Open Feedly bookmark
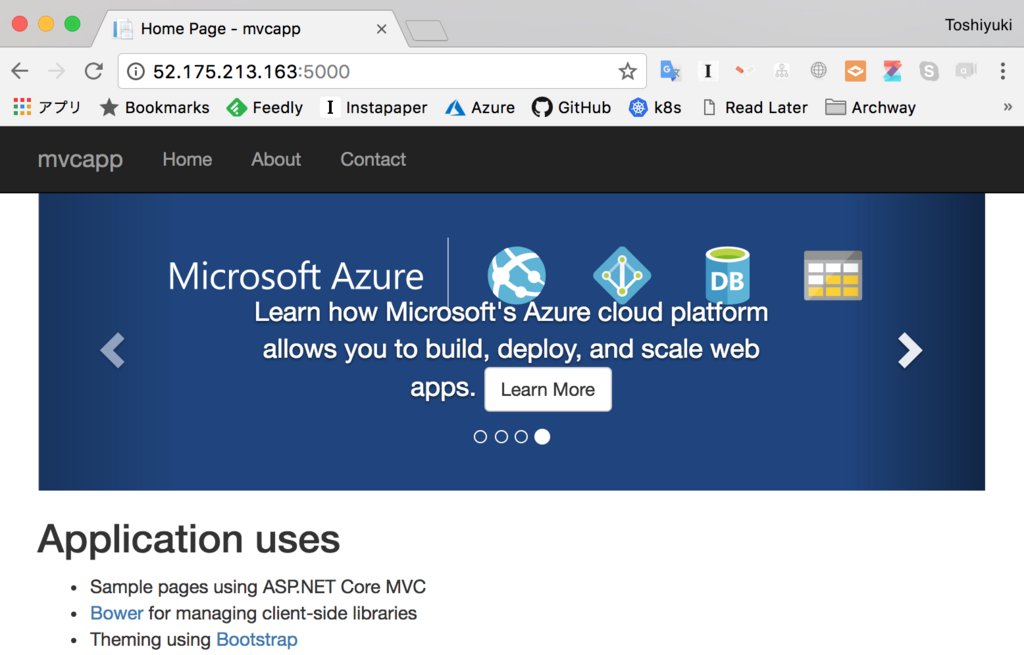 pyautogui.click(x=264, y=107)
